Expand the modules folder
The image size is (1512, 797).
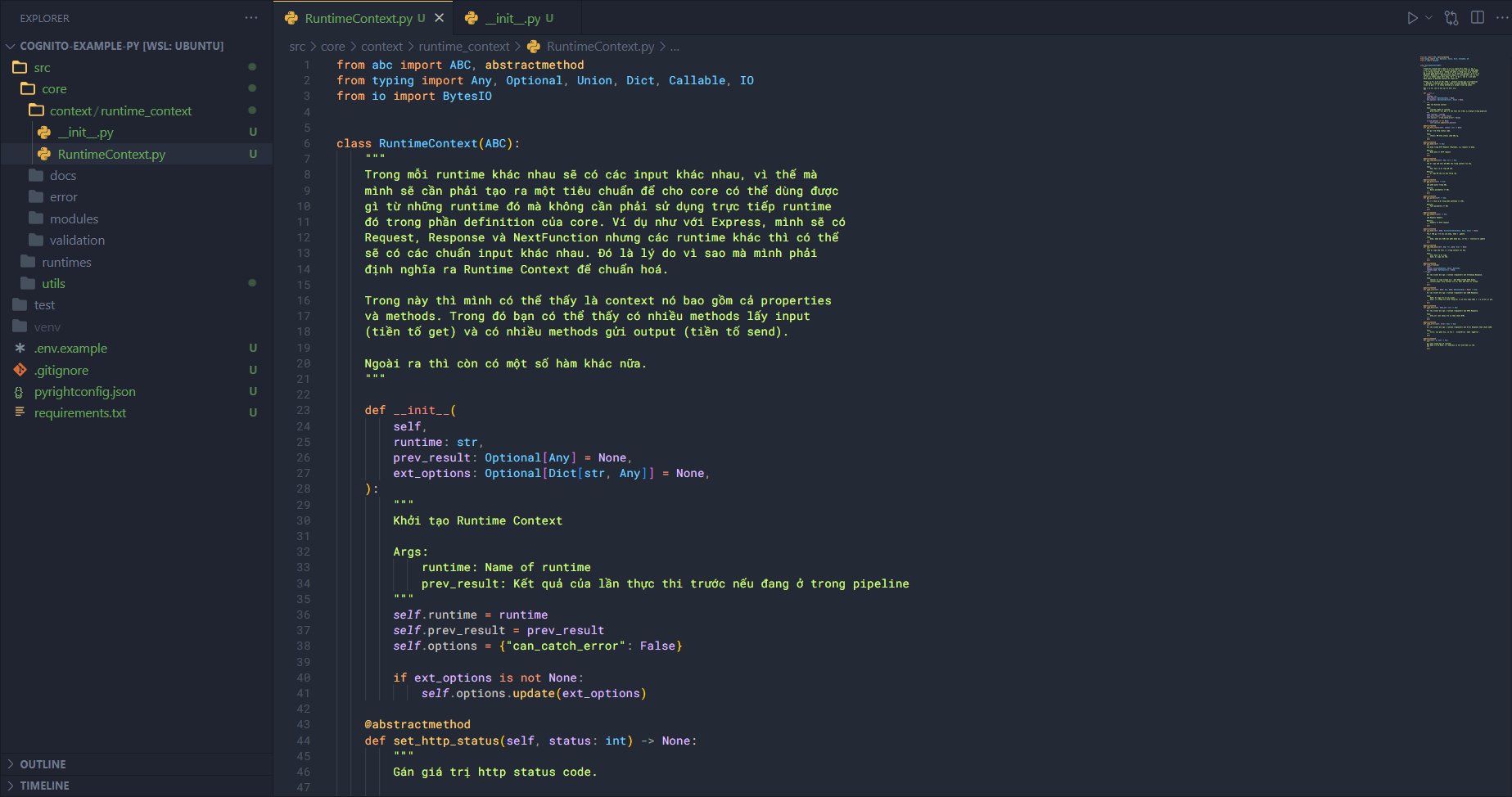74,219
